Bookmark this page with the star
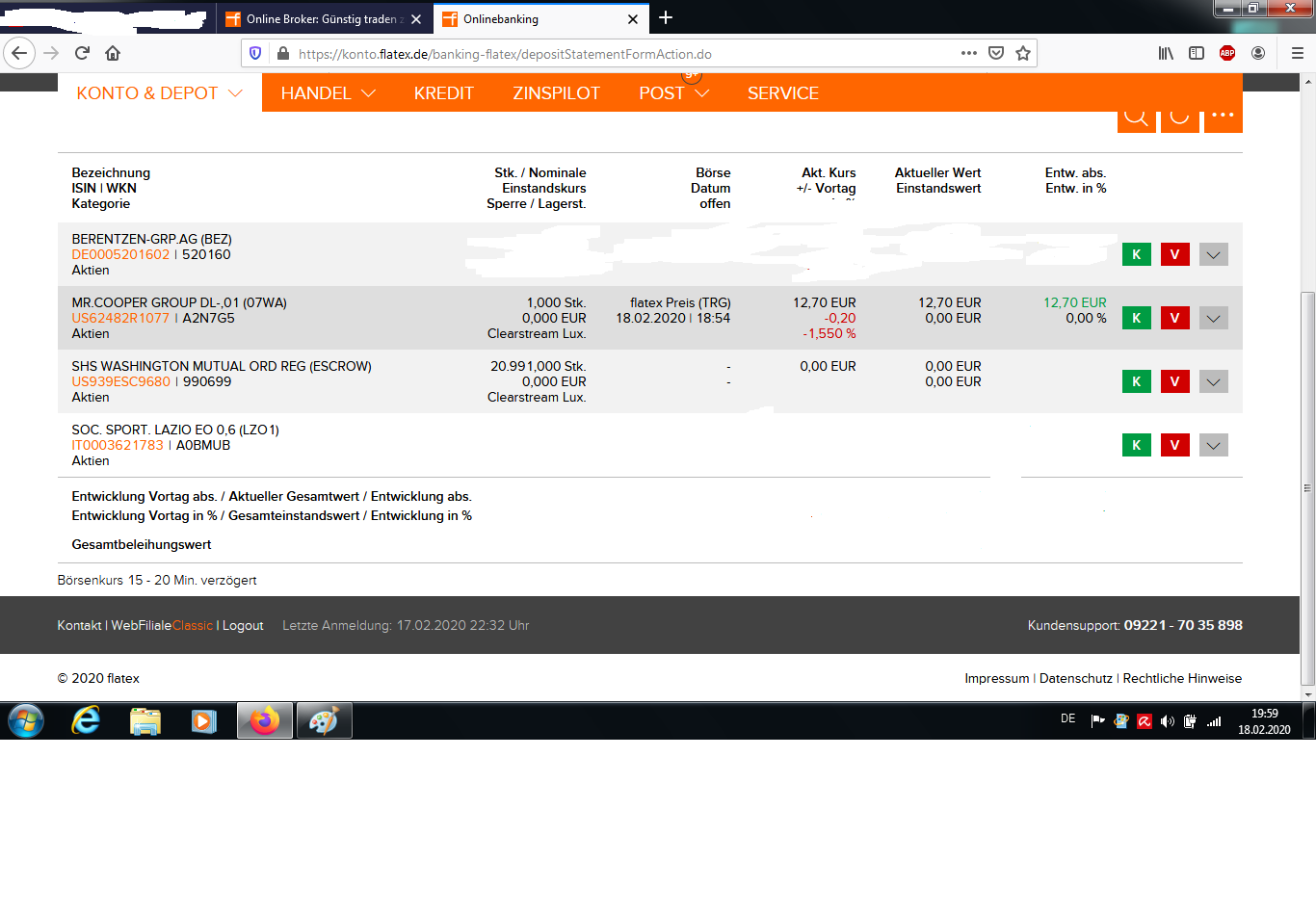The image size is (1316, 913). 1023,53
